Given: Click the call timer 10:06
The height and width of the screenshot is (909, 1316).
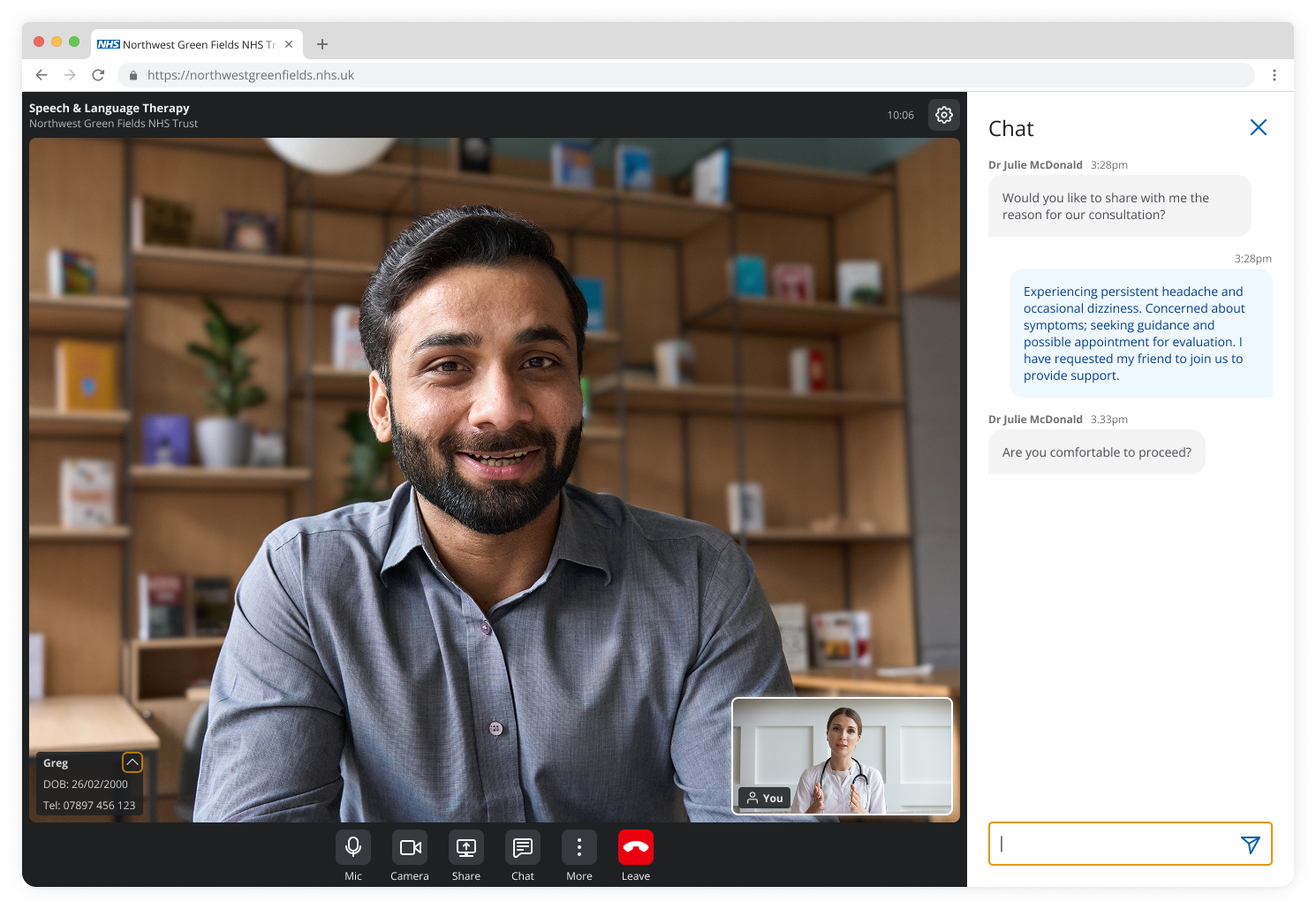Looking at the screenshot, I should [900, 116].
